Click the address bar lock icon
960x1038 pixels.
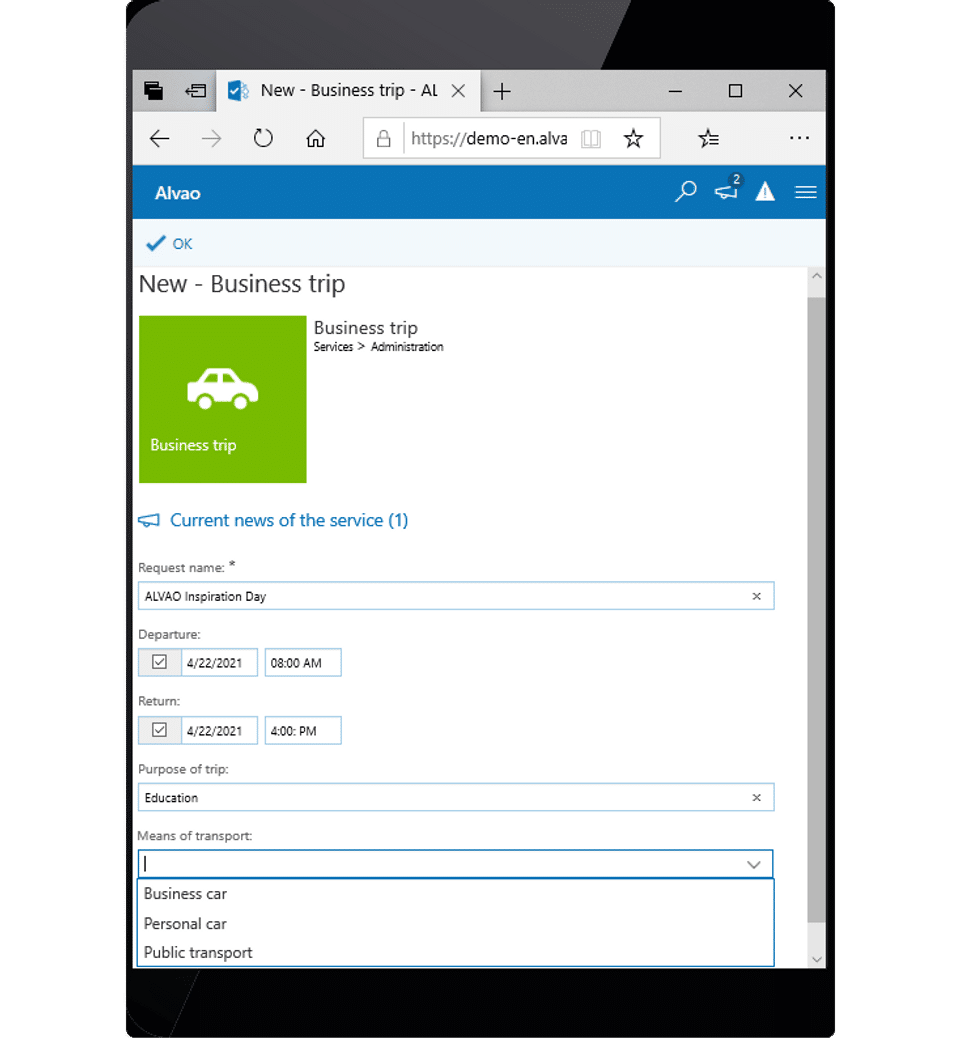383,138
